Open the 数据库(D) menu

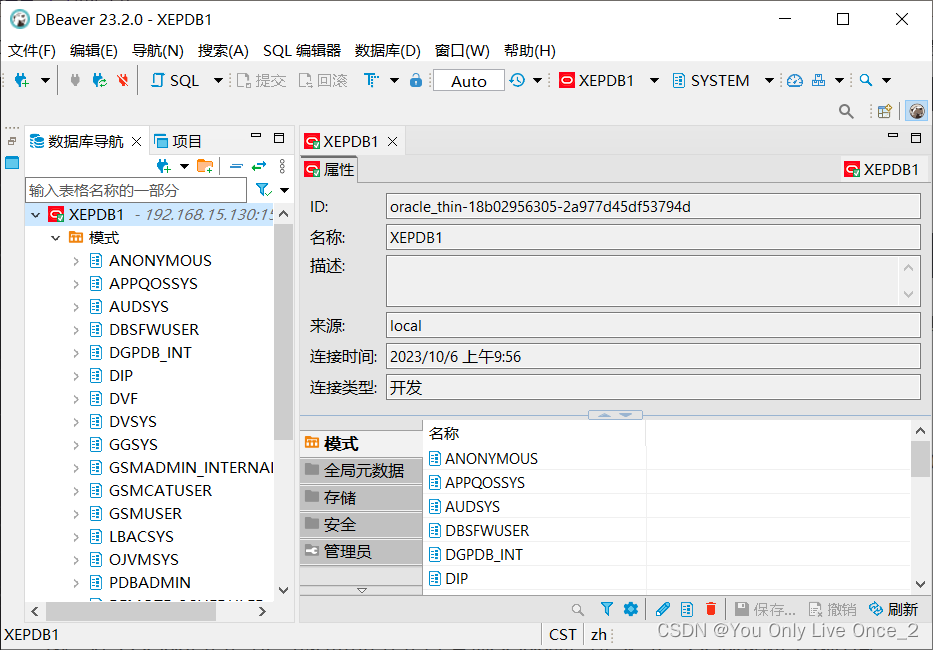click(387, 51)
